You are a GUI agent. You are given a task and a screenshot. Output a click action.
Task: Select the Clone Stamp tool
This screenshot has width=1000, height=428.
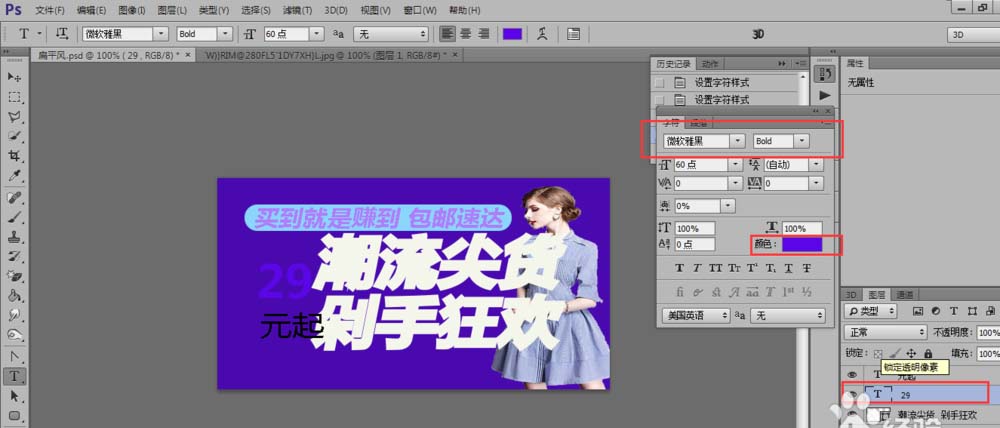click(15, 237)
